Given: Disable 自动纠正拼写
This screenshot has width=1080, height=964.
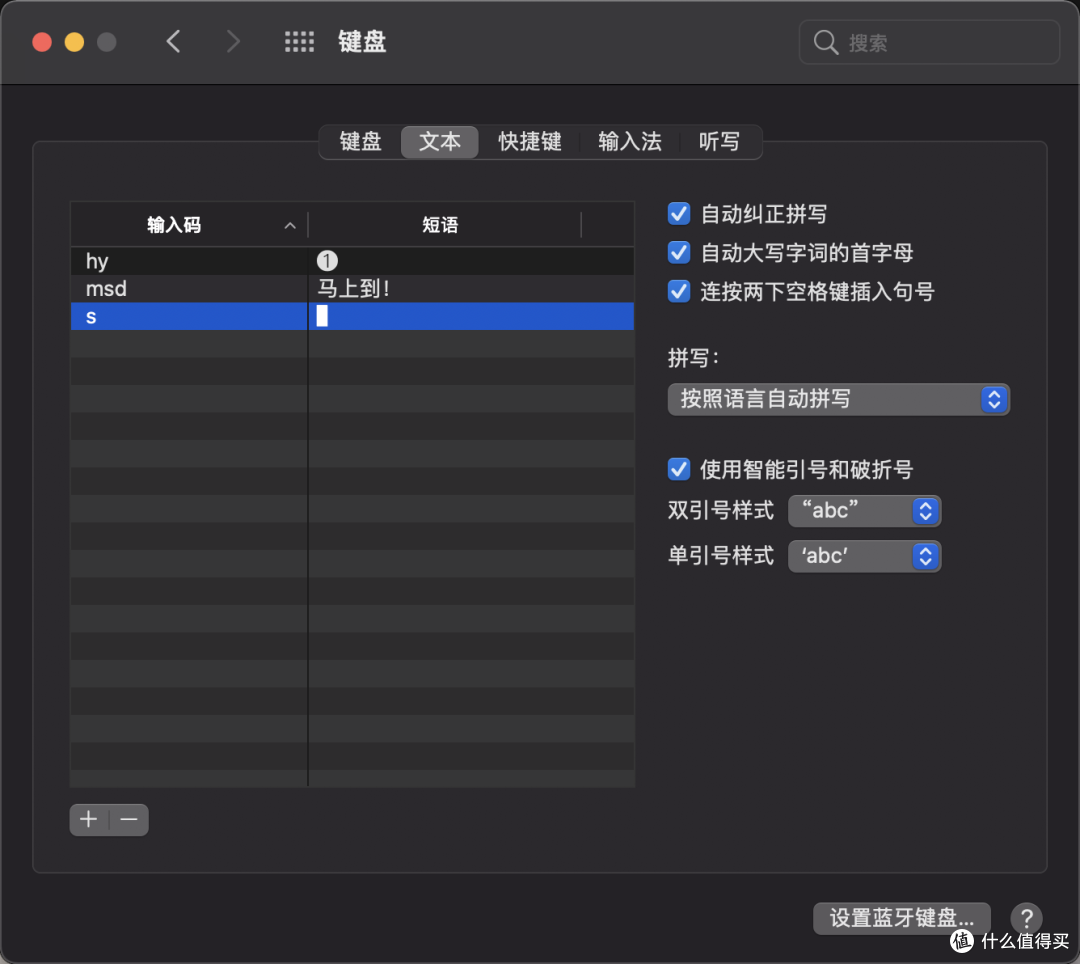Looking at the screenshot, I should tap(678, 213).
